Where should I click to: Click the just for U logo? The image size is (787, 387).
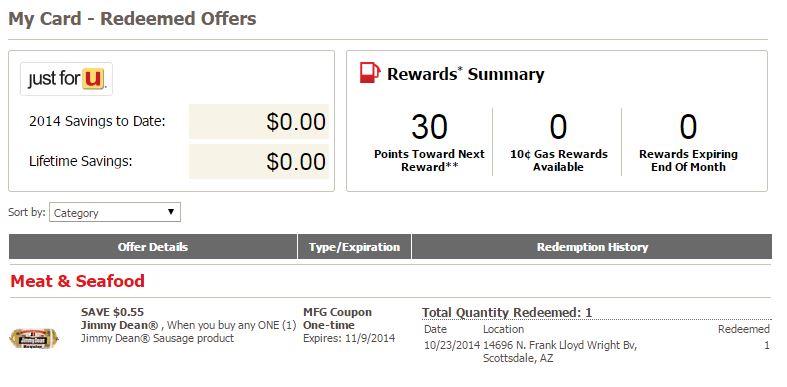point(66,79)
